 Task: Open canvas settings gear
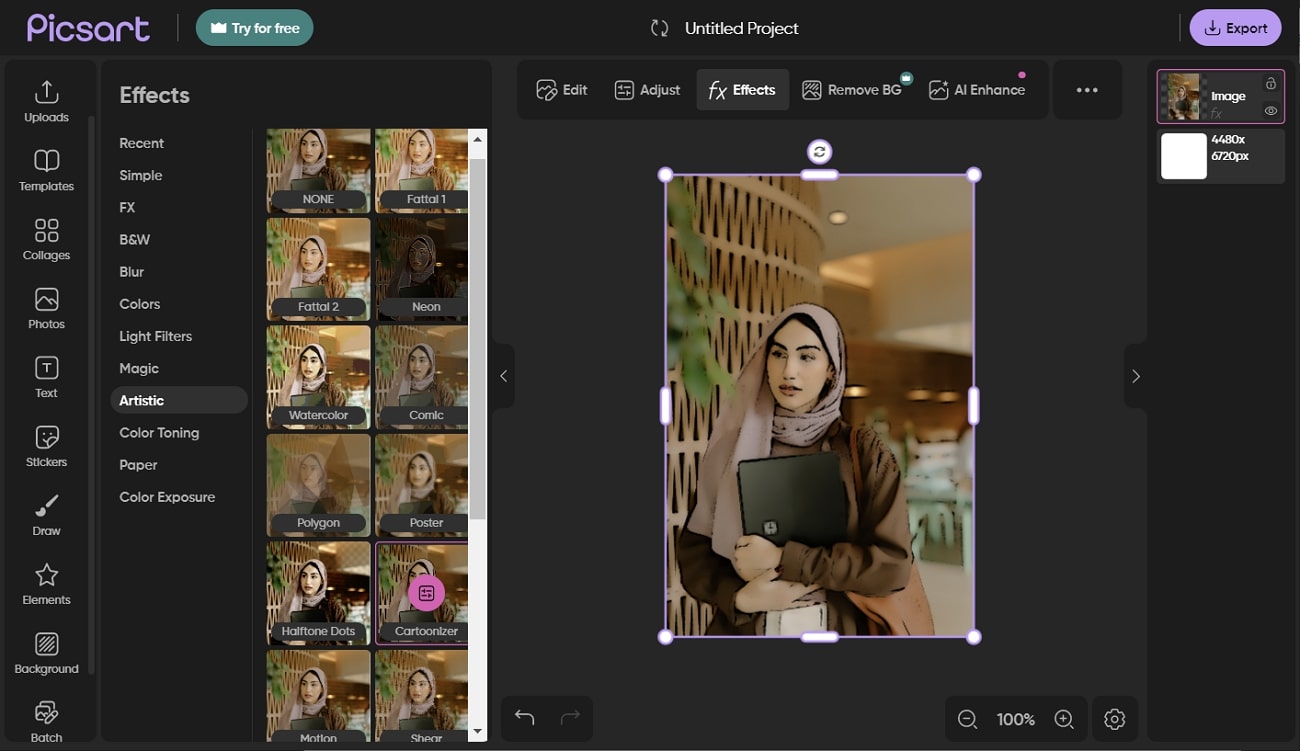(x=1115, y=719)
